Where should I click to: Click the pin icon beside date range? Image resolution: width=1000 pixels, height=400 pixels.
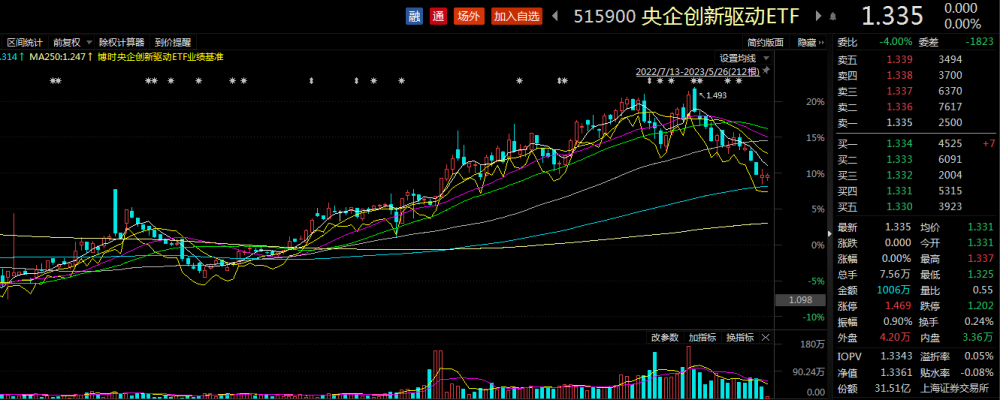click(x=766, y=70)
